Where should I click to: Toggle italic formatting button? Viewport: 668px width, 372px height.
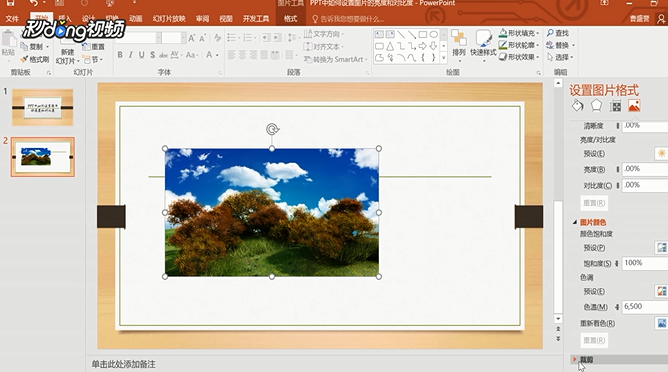(x=130, y=55)
